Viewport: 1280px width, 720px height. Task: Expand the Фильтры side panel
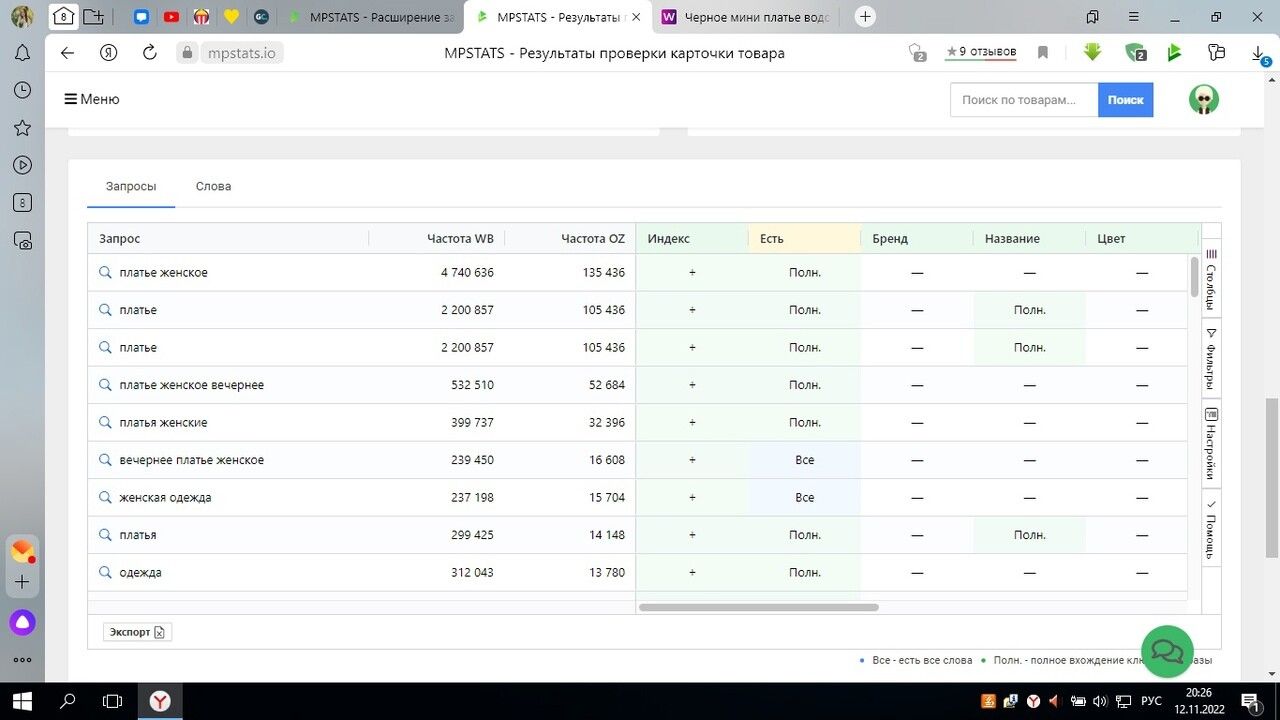click(x=1211, y=358)
